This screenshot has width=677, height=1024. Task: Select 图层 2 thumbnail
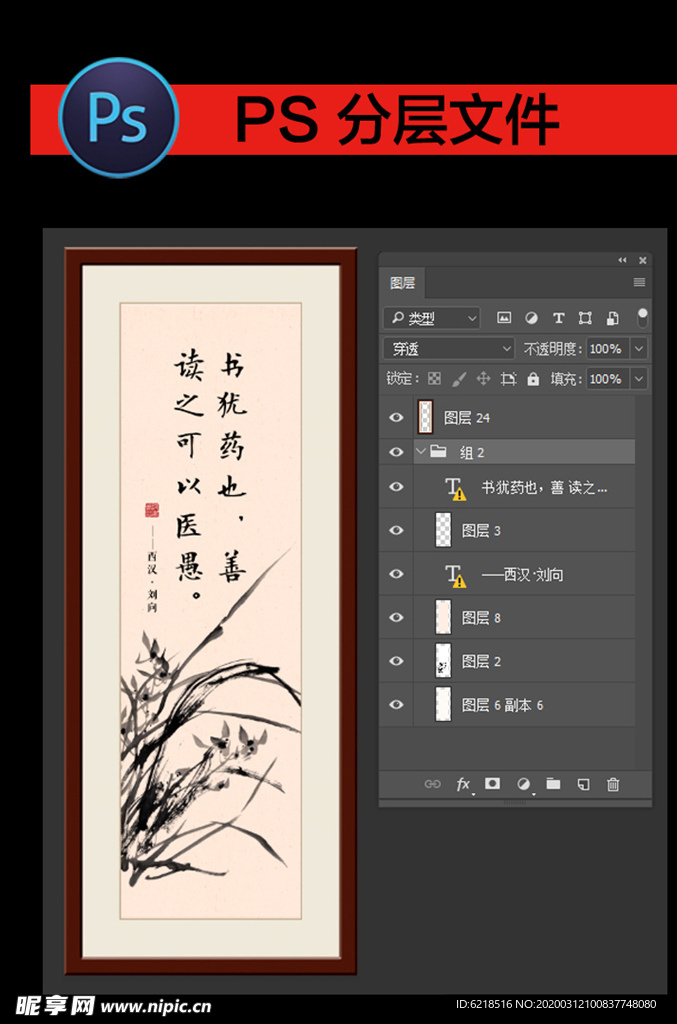(443, 661)
